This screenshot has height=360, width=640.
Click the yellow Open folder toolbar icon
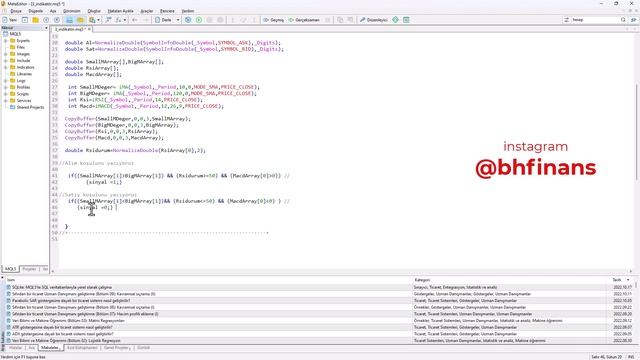[36, 20]
